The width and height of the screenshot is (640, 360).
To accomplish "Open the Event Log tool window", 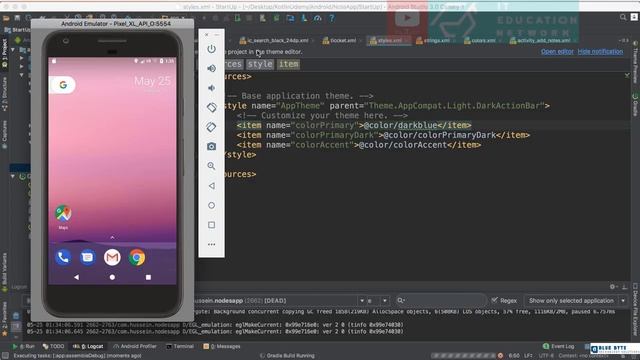I will (558, 347).
